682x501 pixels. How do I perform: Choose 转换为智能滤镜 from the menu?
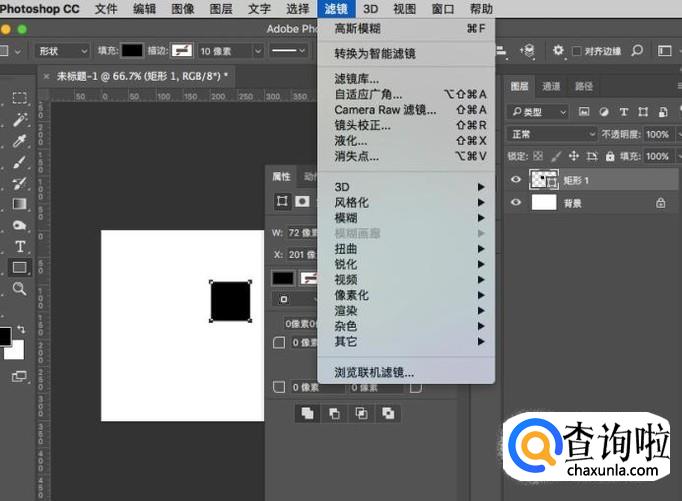pyautogui.click(x=375, y=53)
